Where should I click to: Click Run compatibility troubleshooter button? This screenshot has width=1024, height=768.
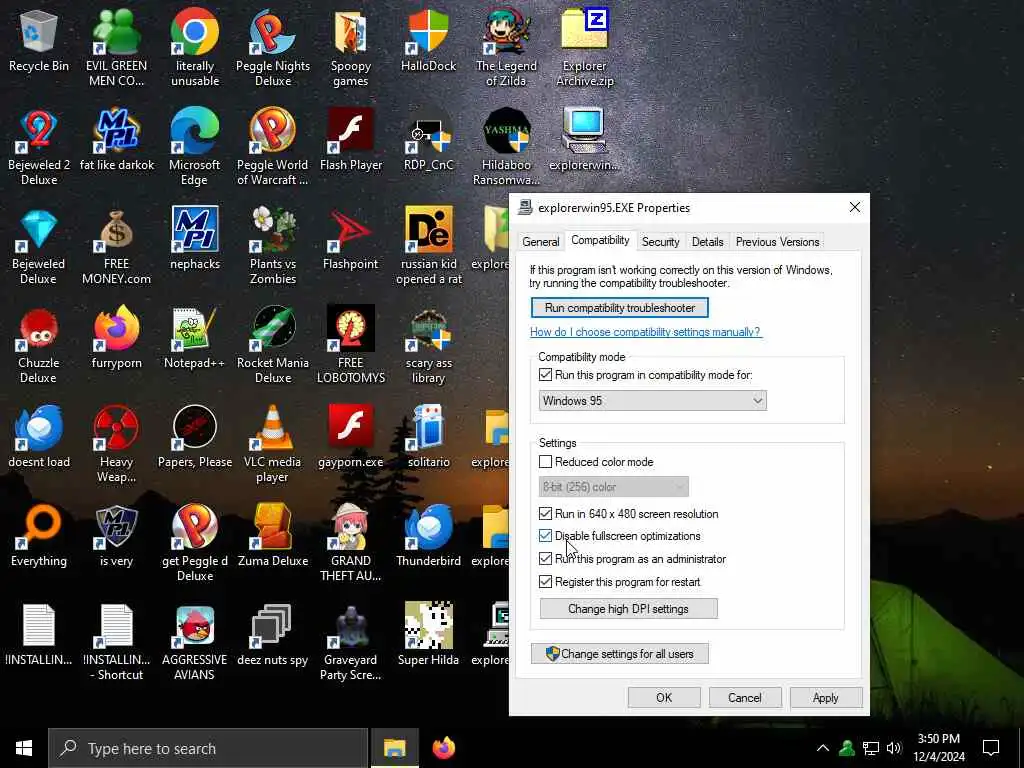click(620, 308)
